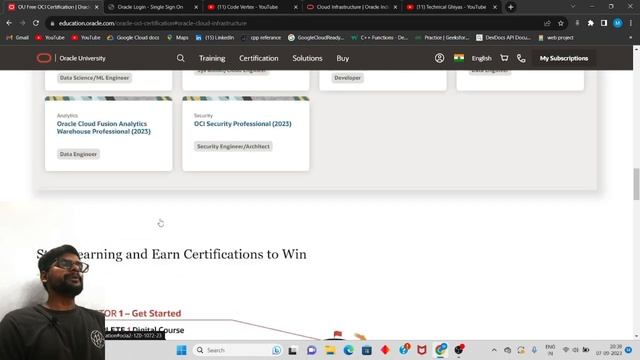Open Task View from the taskbar

pos(293,350)
